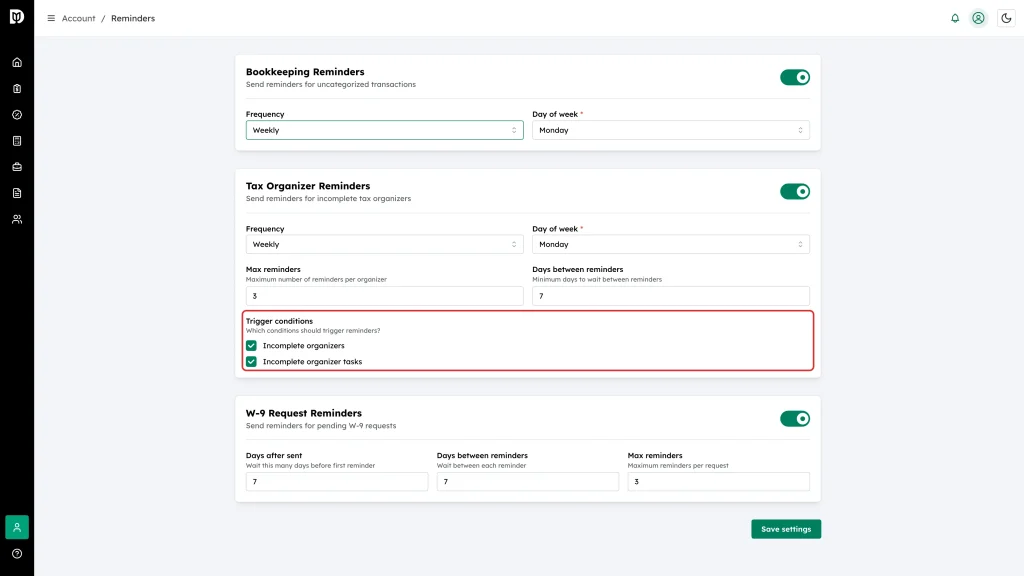Click 'W-9 Request Reminders' heading
The width and height of the screenshot is (1024, 576).
click(304, 413)
